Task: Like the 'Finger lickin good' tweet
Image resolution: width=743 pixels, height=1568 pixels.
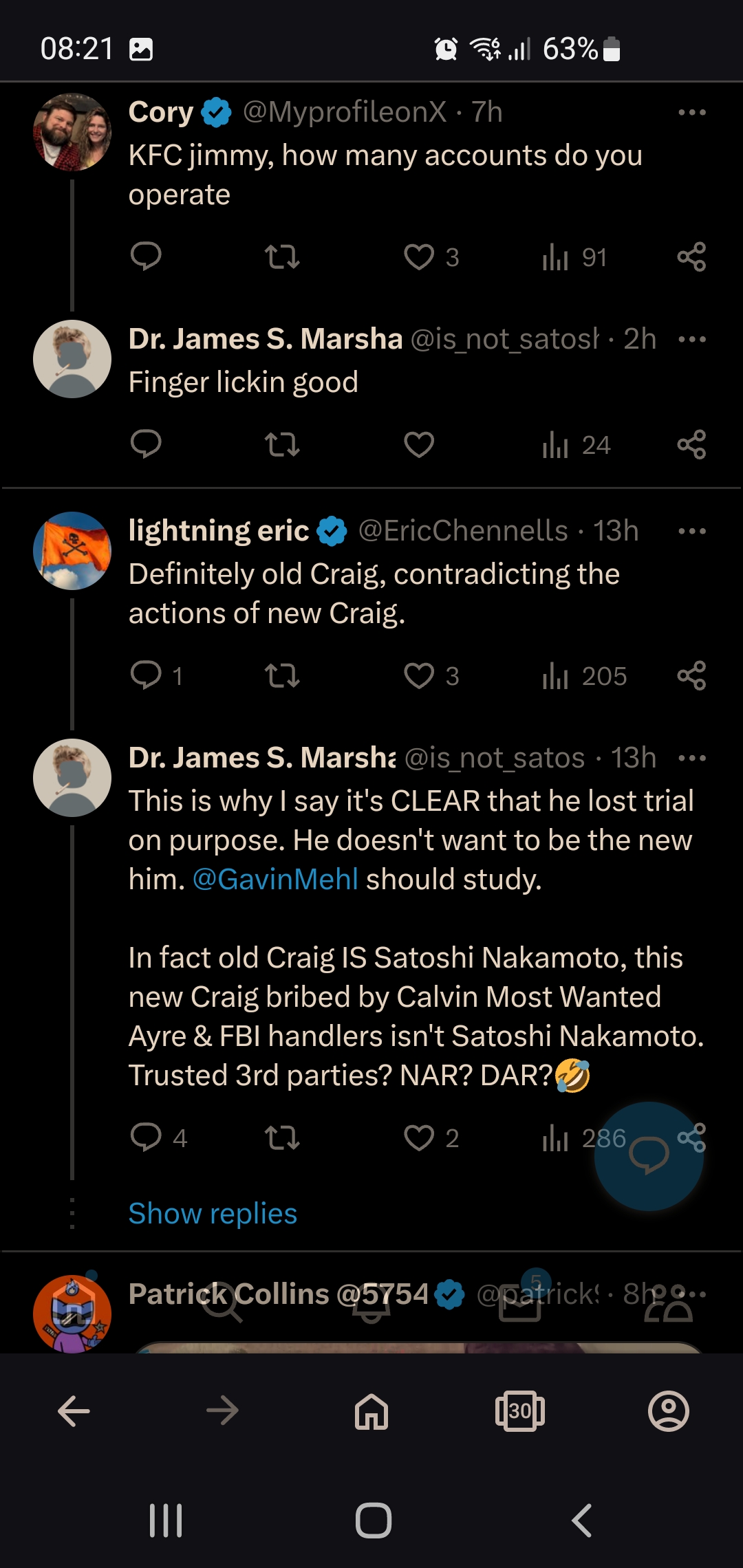Action: (x=419, y=444)
